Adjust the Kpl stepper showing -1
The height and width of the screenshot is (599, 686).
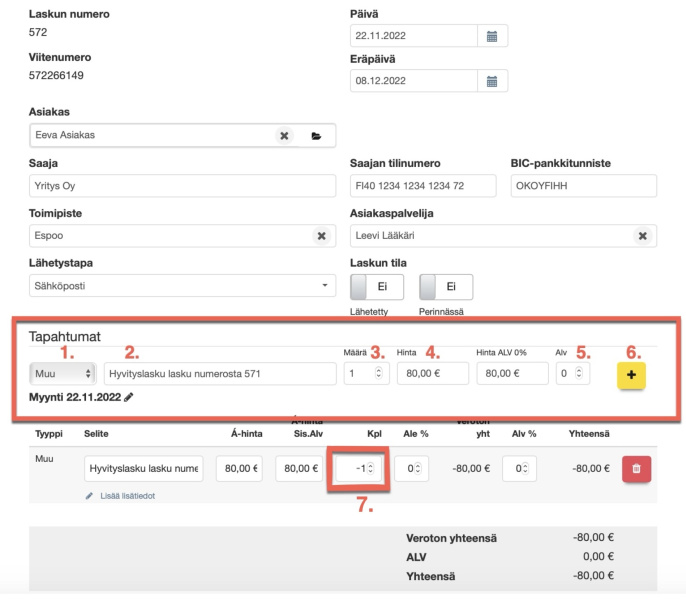click(x=370, y=468)
